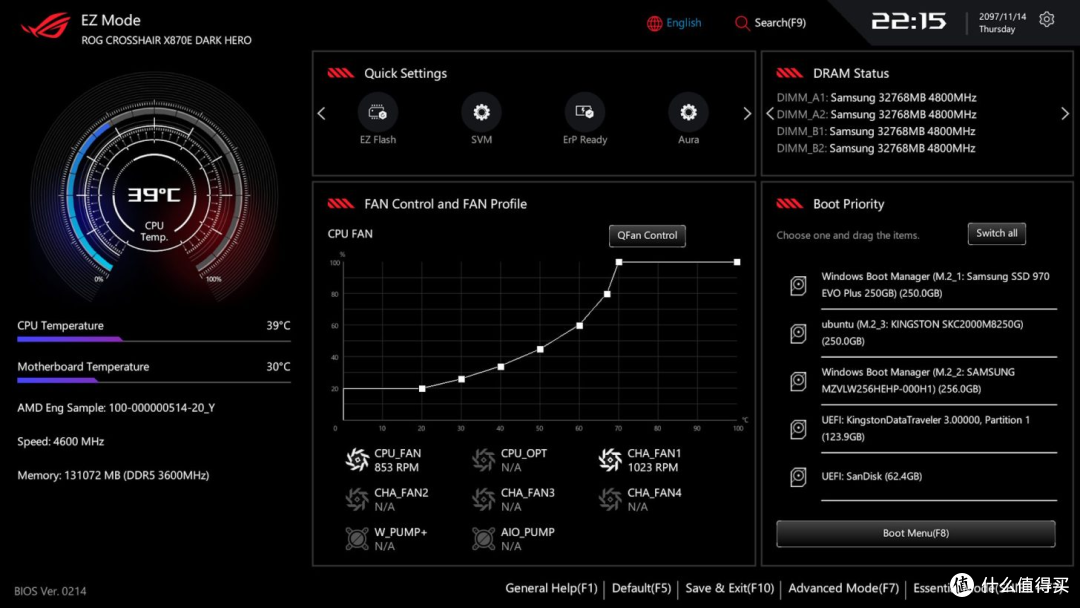Click the AMD Eng Sample processor text

[116, 408]
